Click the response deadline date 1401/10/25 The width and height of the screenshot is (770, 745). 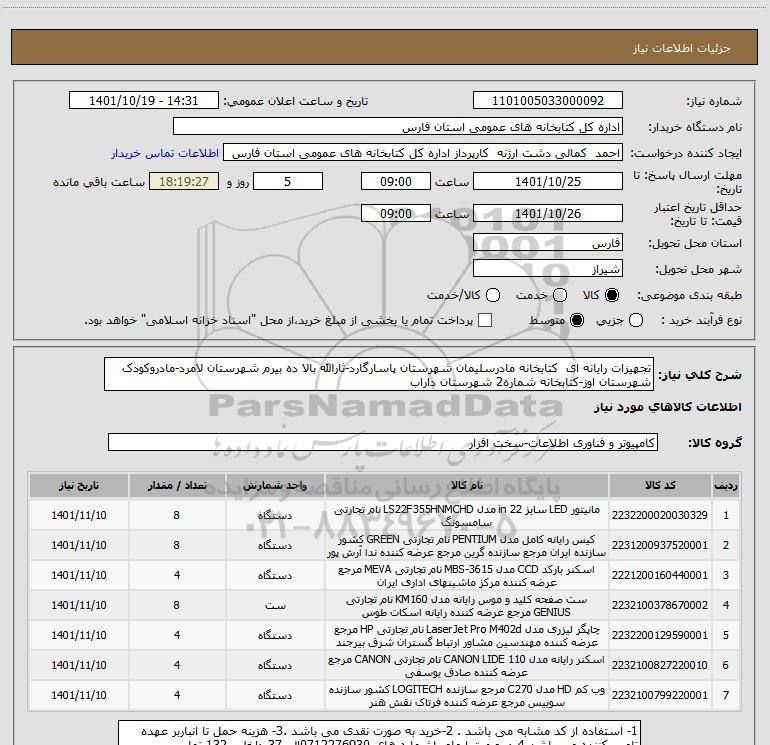(548, 181)
